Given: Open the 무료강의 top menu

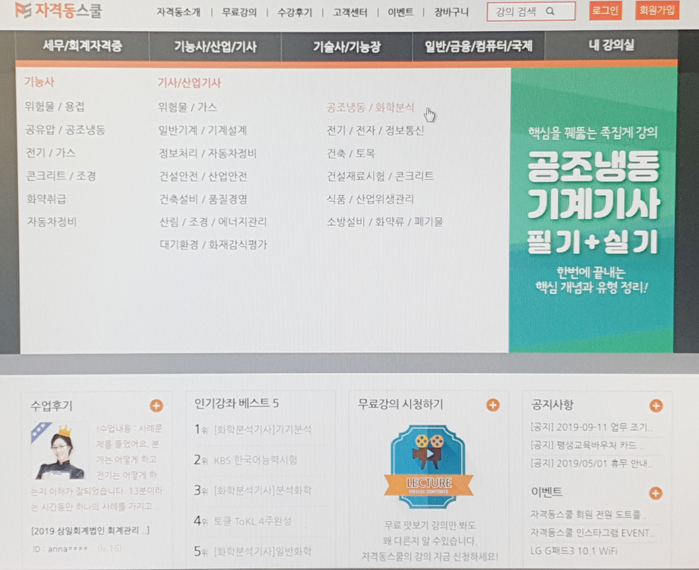Looking at the screenshot, I should 239,12.
